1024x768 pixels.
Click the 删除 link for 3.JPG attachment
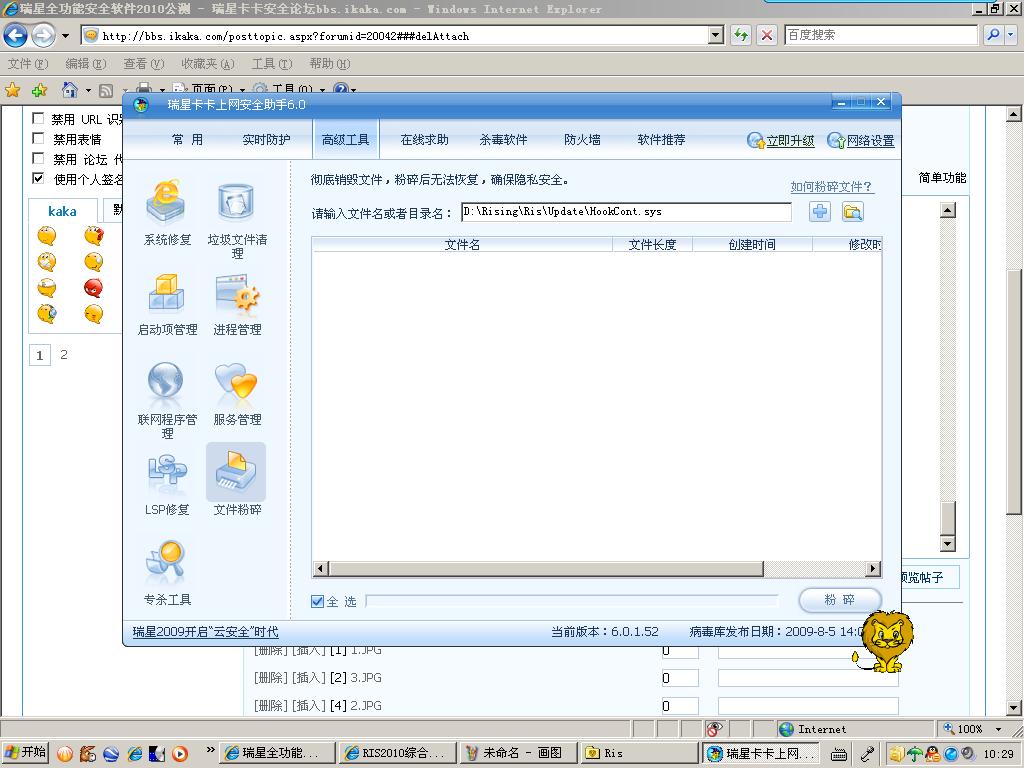click(x=270, y=678)
